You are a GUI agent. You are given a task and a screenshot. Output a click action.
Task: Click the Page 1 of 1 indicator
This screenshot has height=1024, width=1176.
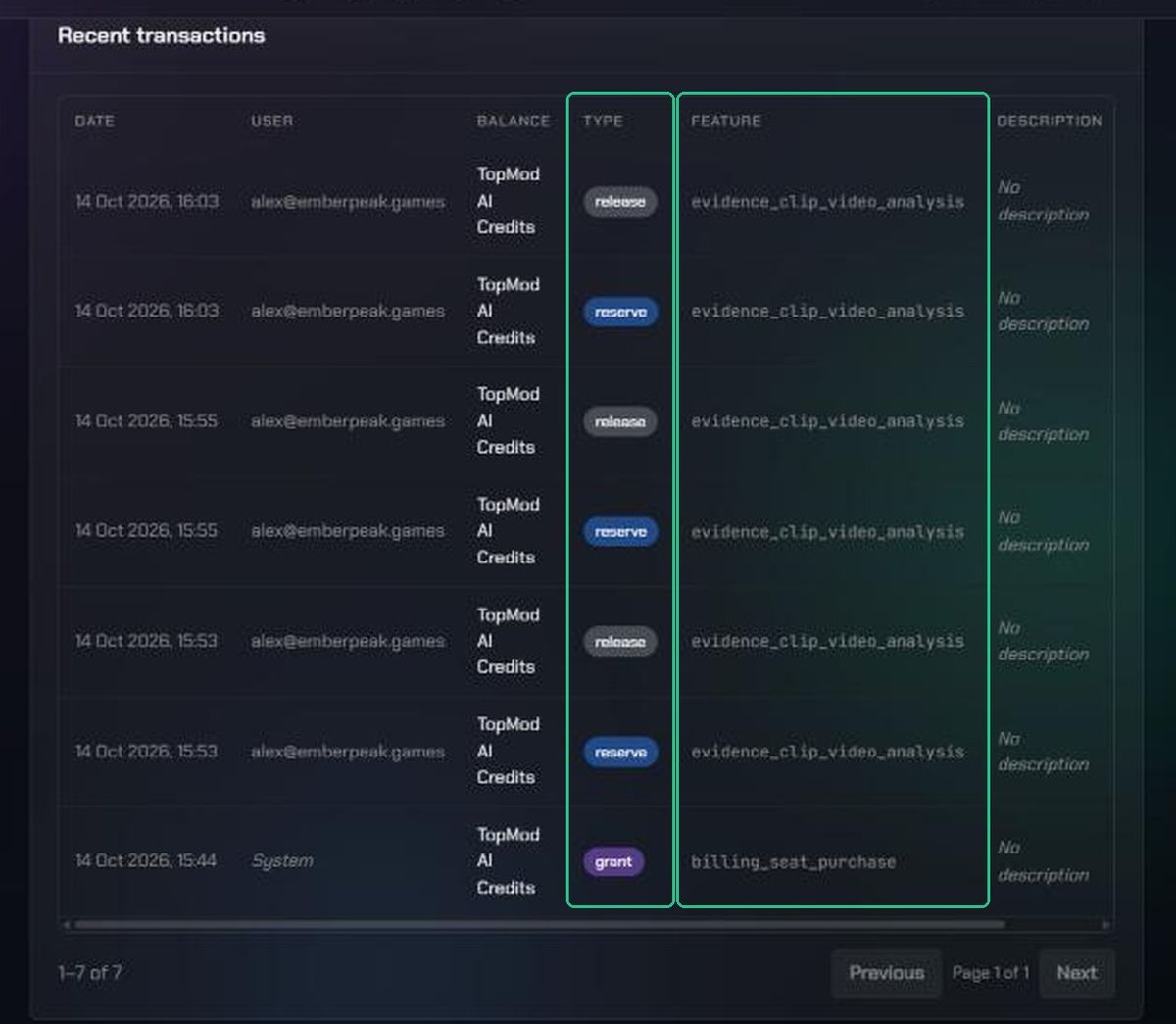[x=990, y=973]
